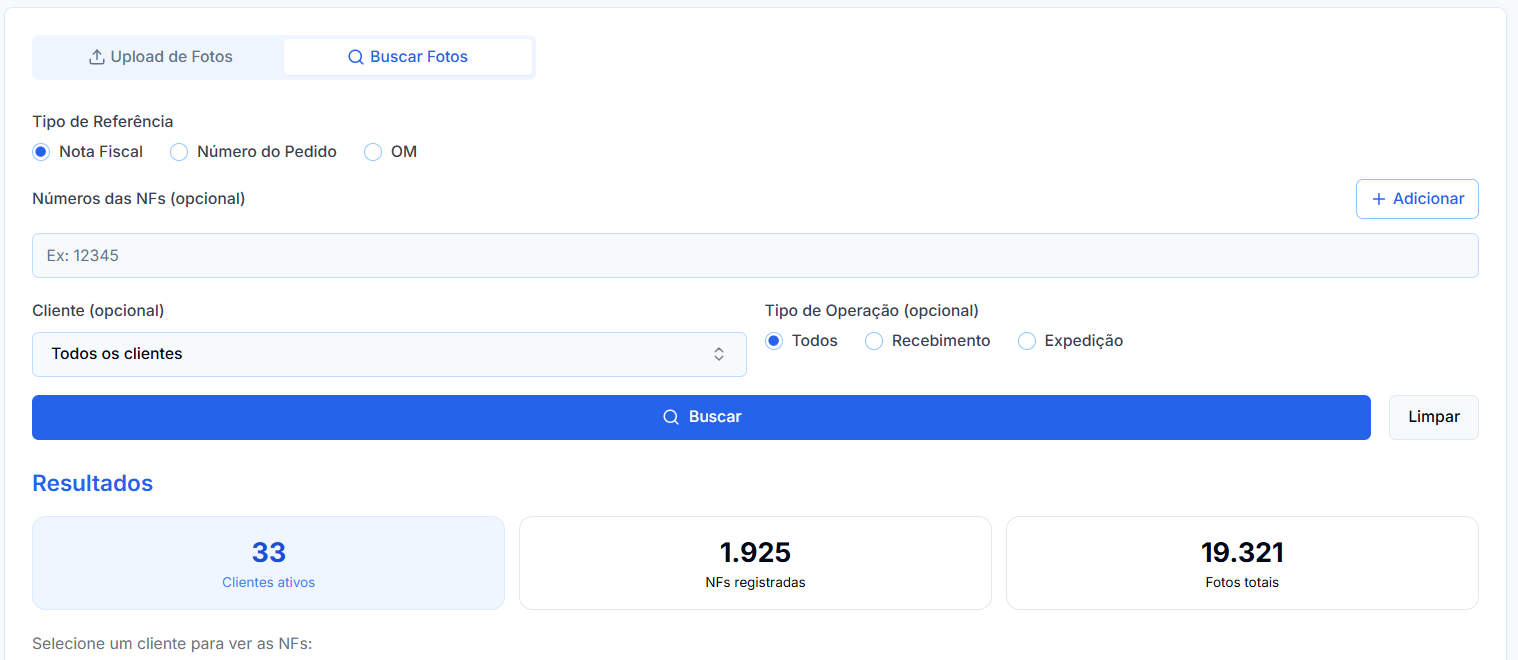Focus the NF number input field
Viewport: 1518px width, 660px height.
pyautogui.click(x=755, y=256)
